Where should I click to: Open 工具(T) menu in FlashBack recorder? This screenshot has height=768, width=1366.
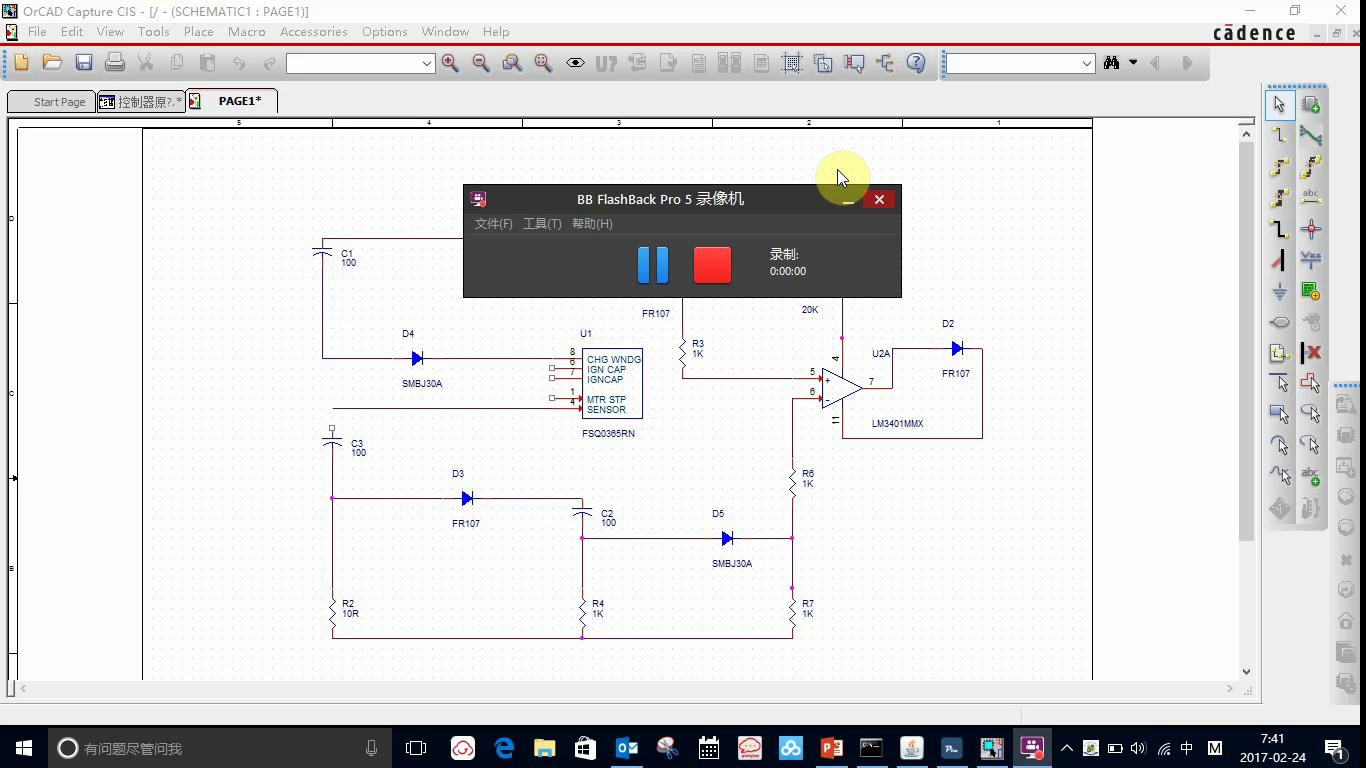pos(542,224)
